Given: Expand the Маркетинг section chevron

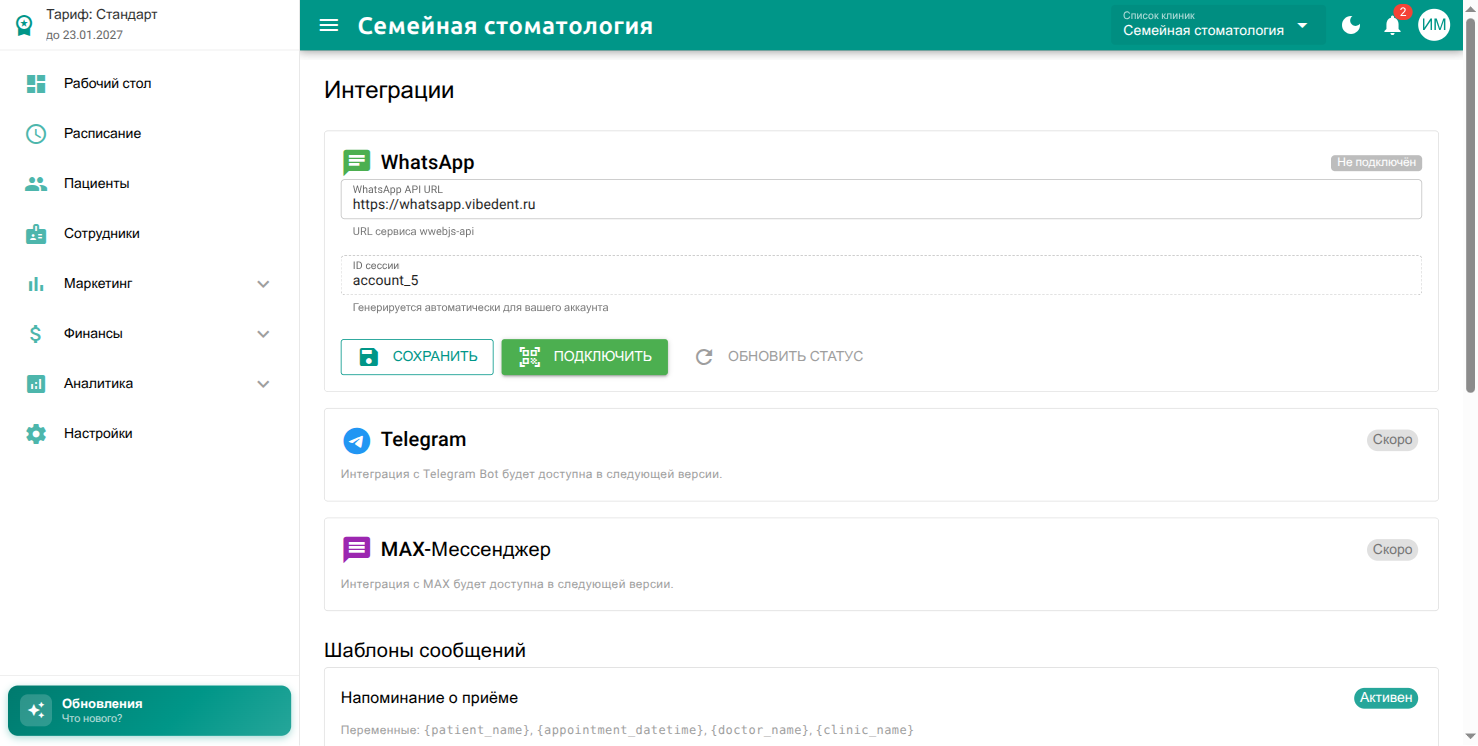Looking at the screenshot, I should [x=263, y=283].
